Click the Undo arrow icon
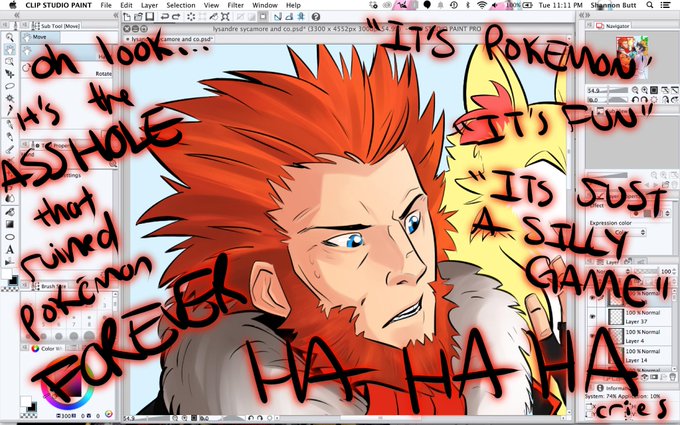Screen dimensions: 680x425 164,17
